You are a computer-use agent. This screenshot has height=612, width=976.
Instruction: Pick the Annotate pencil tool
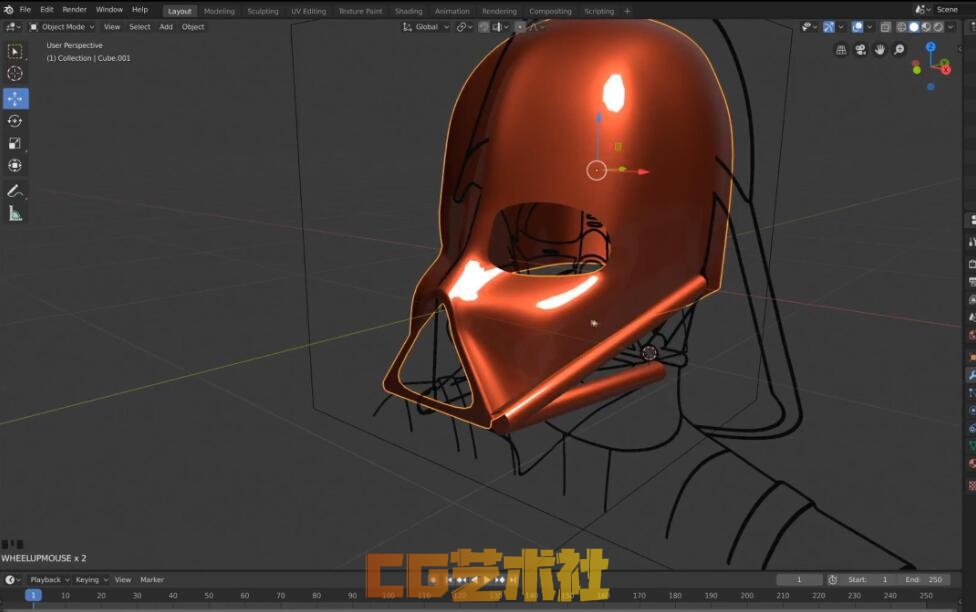15,191
